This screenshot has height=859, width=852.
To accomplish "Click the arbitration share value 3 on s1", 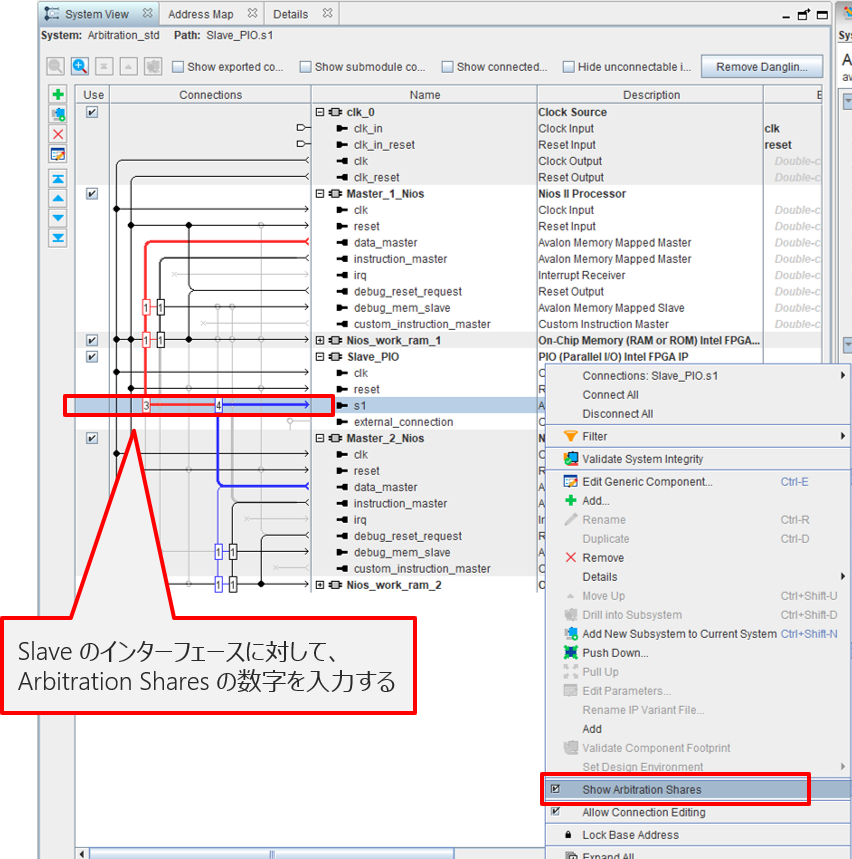I will tap(146, 406).
